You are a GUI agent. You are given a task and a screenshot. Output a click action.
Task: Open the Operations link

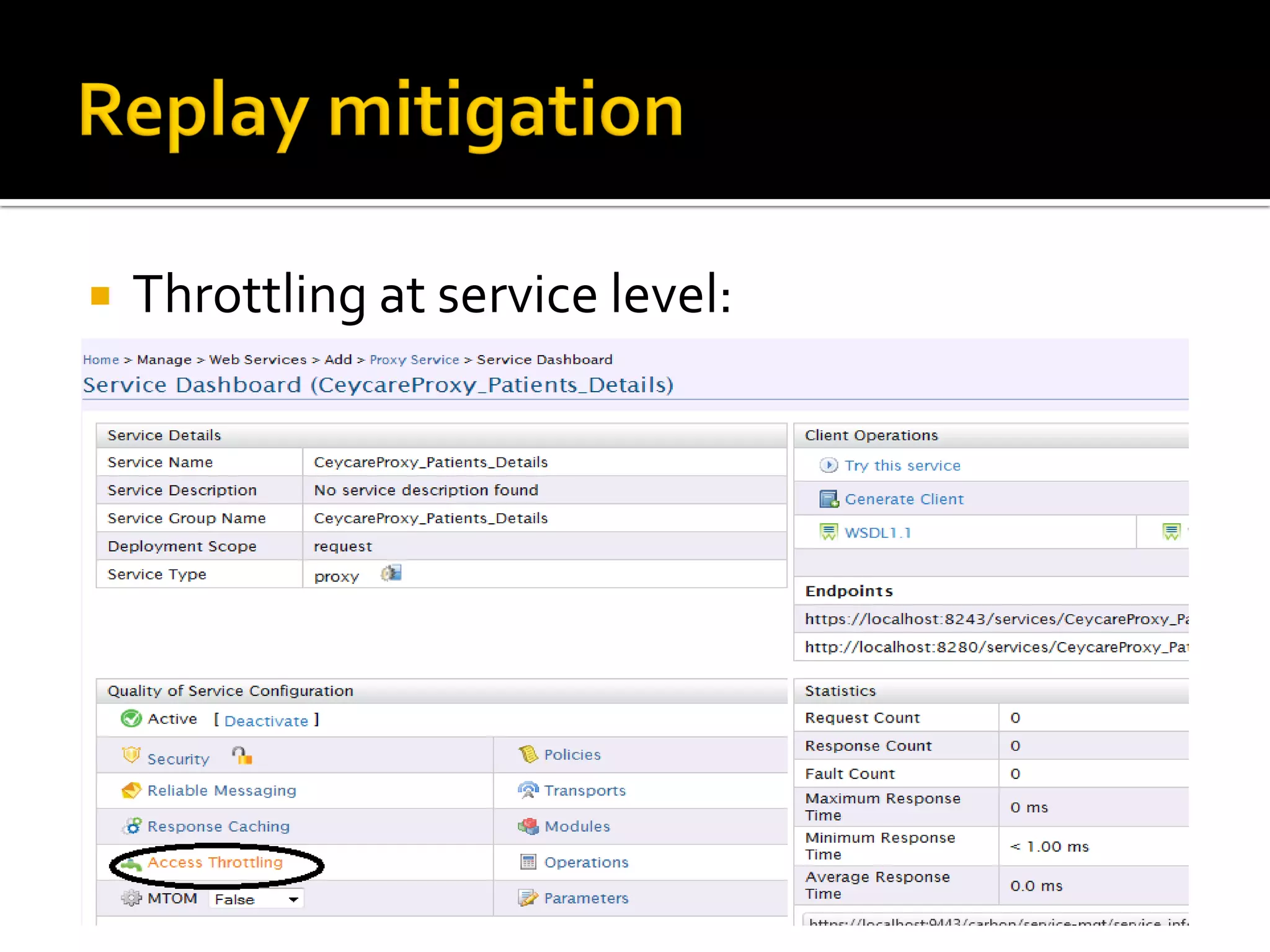click(x=586, y=862)
